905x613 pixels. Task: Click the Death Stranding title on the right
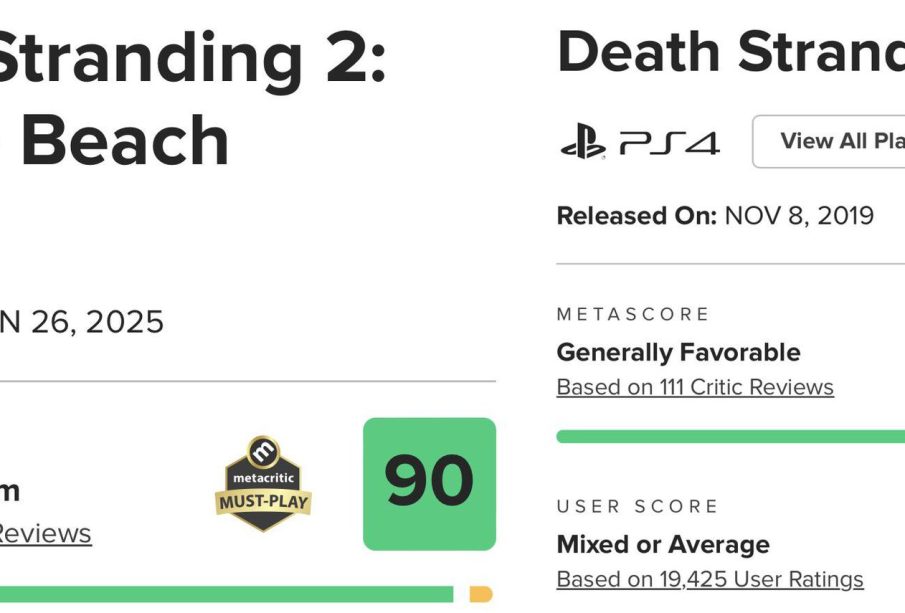click(x=731, y=52)
